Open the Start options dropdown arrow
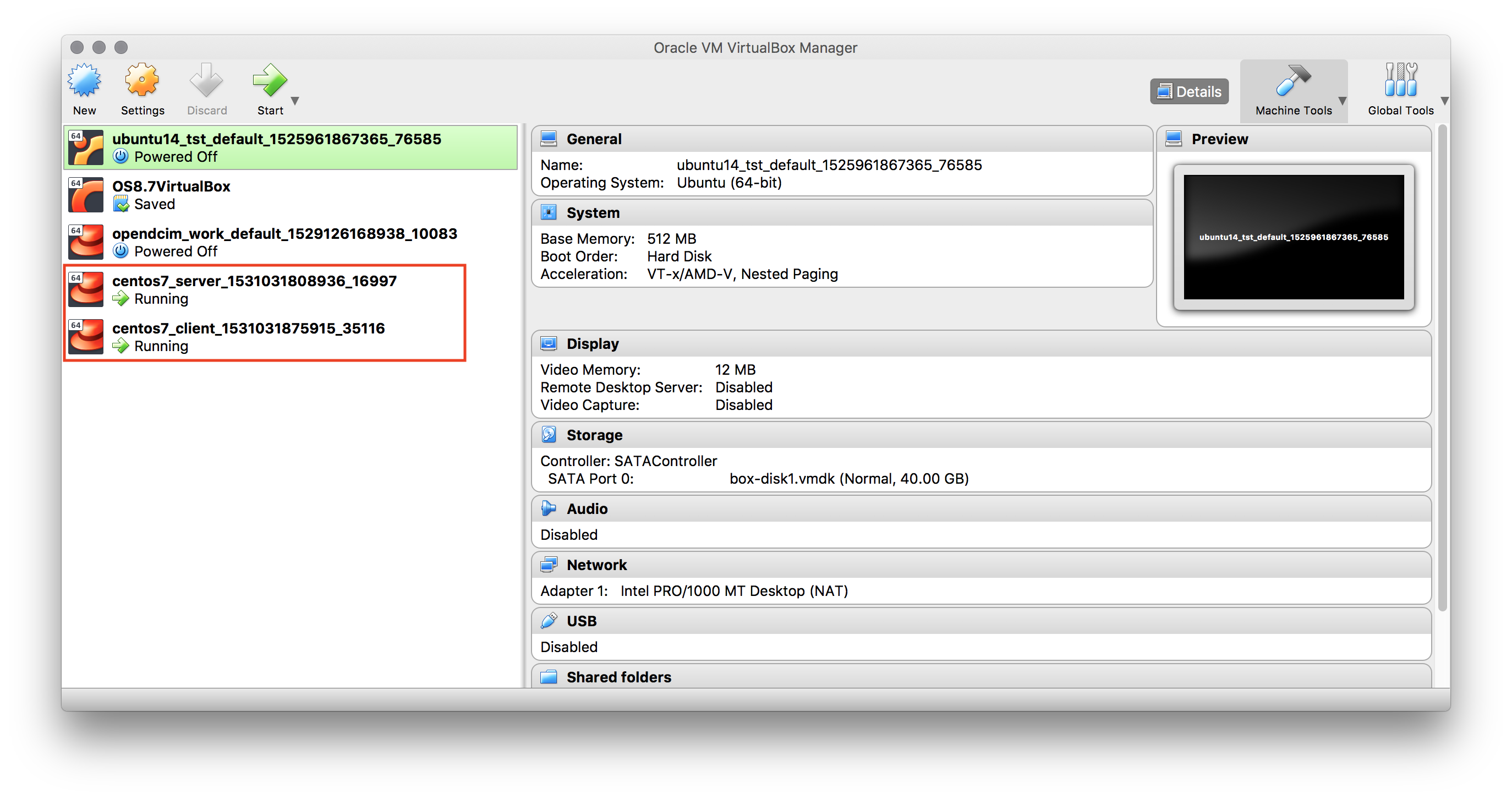Viewport: 1512px width, 799px height. point(295,101)
